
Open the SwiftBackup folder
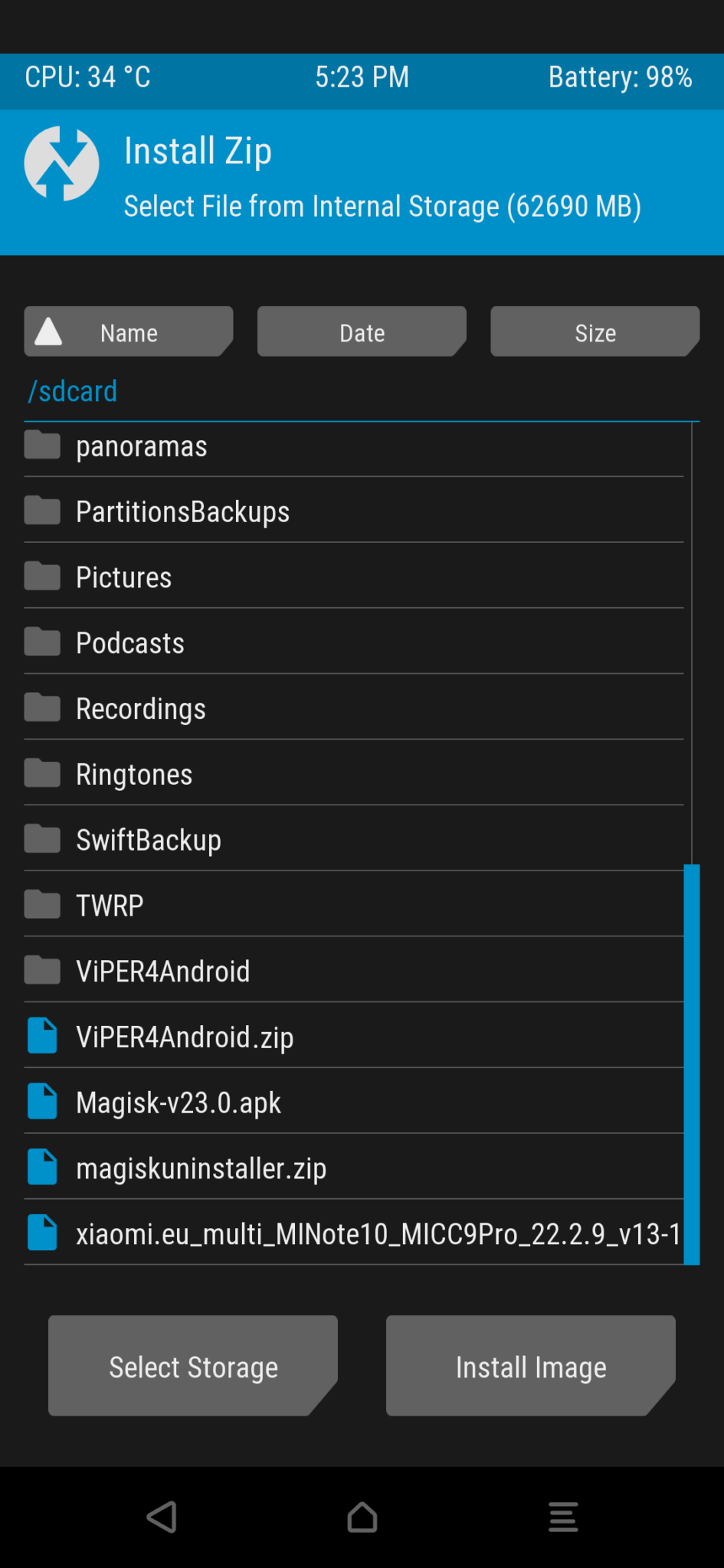point(149,840)
